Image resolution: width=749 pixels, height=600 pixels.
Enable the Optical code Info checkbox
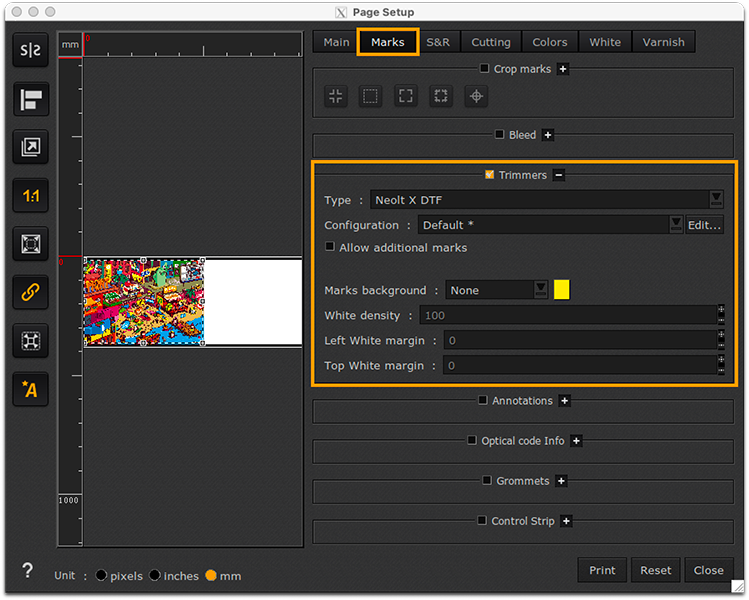[x=472, y=440]
